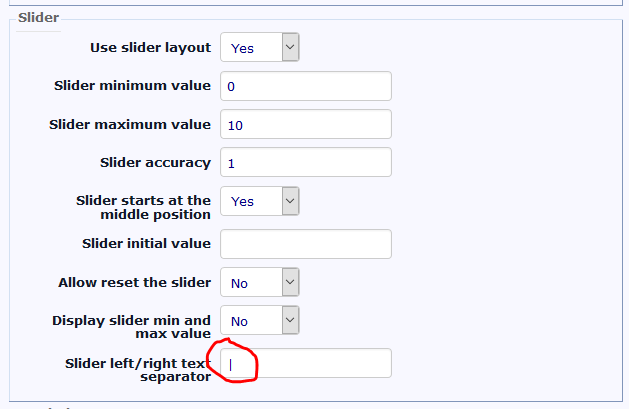Select the "Slider minimum value" label text

click(132, 86)
